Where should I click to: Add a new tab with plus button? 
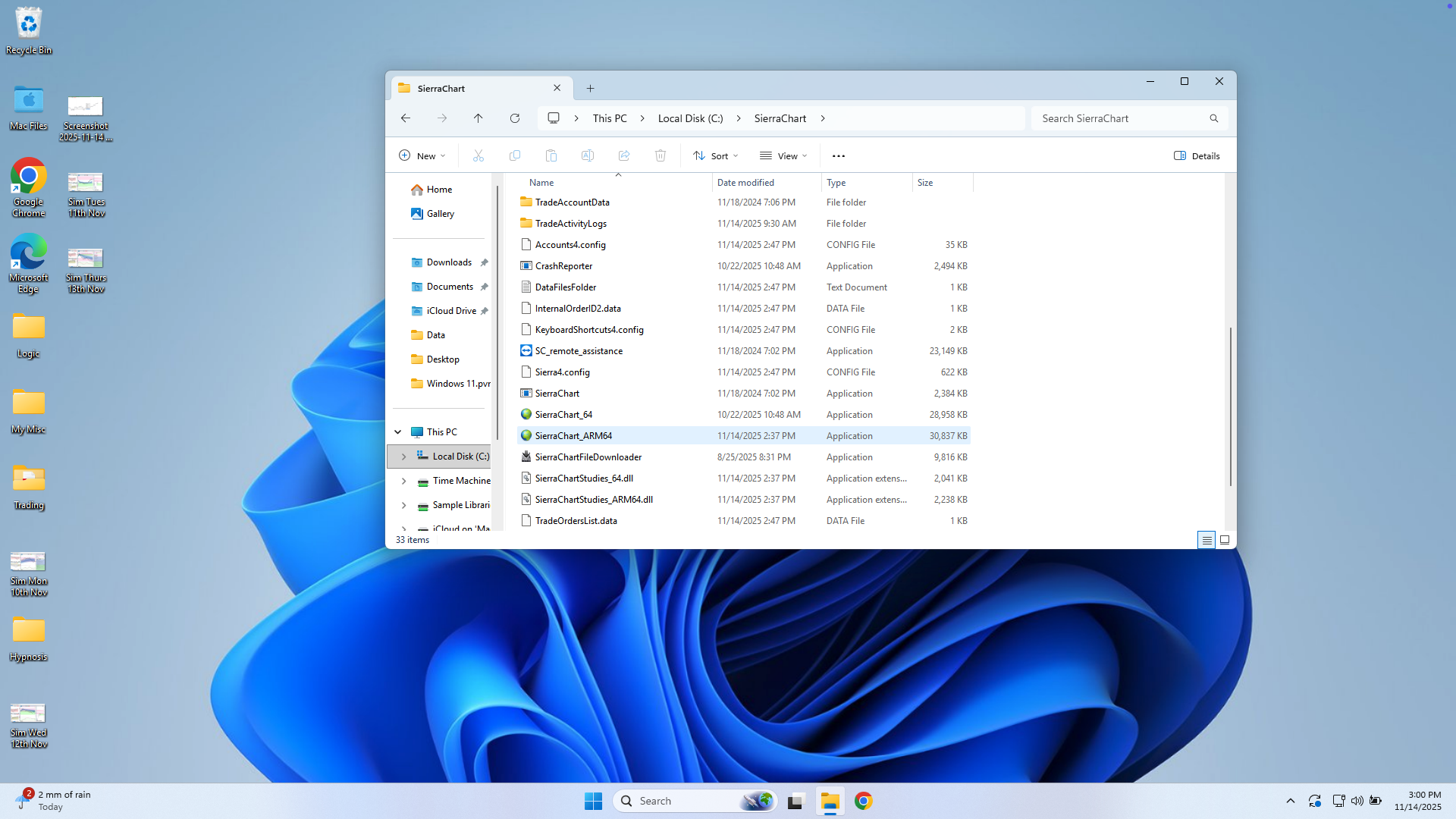point(590,89)
